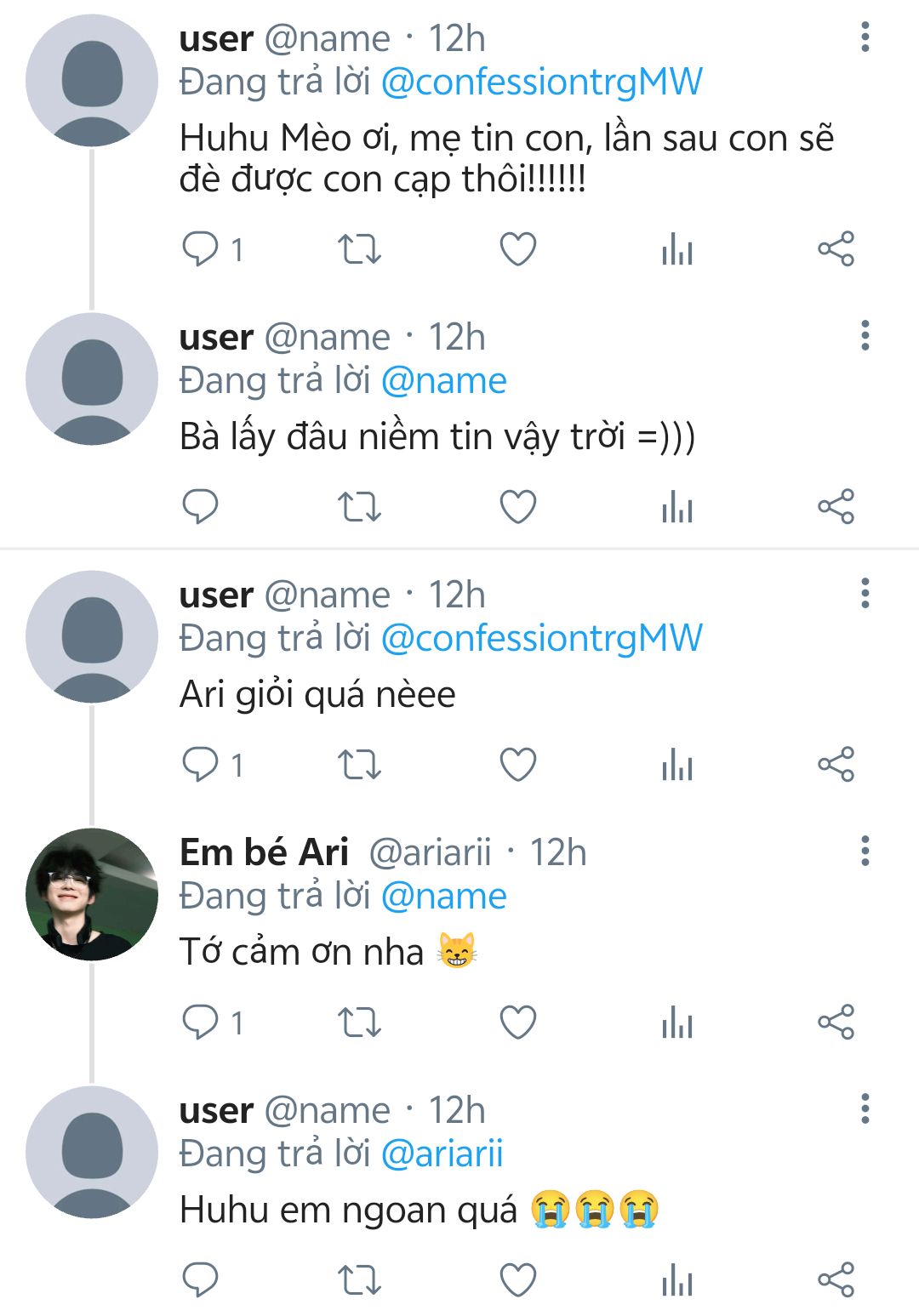The height and width of the screenshot is (1316, 919).
Task: View analytics for "Huhu em ngoan quá" tweet
Action: (677, 1279)
